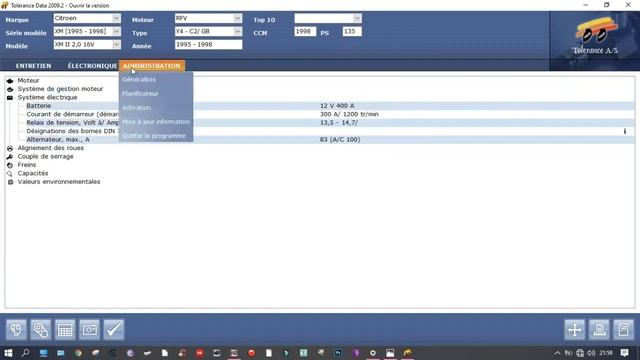Choose Activation from the Administration menu
This screenshot has width=640, height=360.
pyautogui.click(x=136, y=108)
